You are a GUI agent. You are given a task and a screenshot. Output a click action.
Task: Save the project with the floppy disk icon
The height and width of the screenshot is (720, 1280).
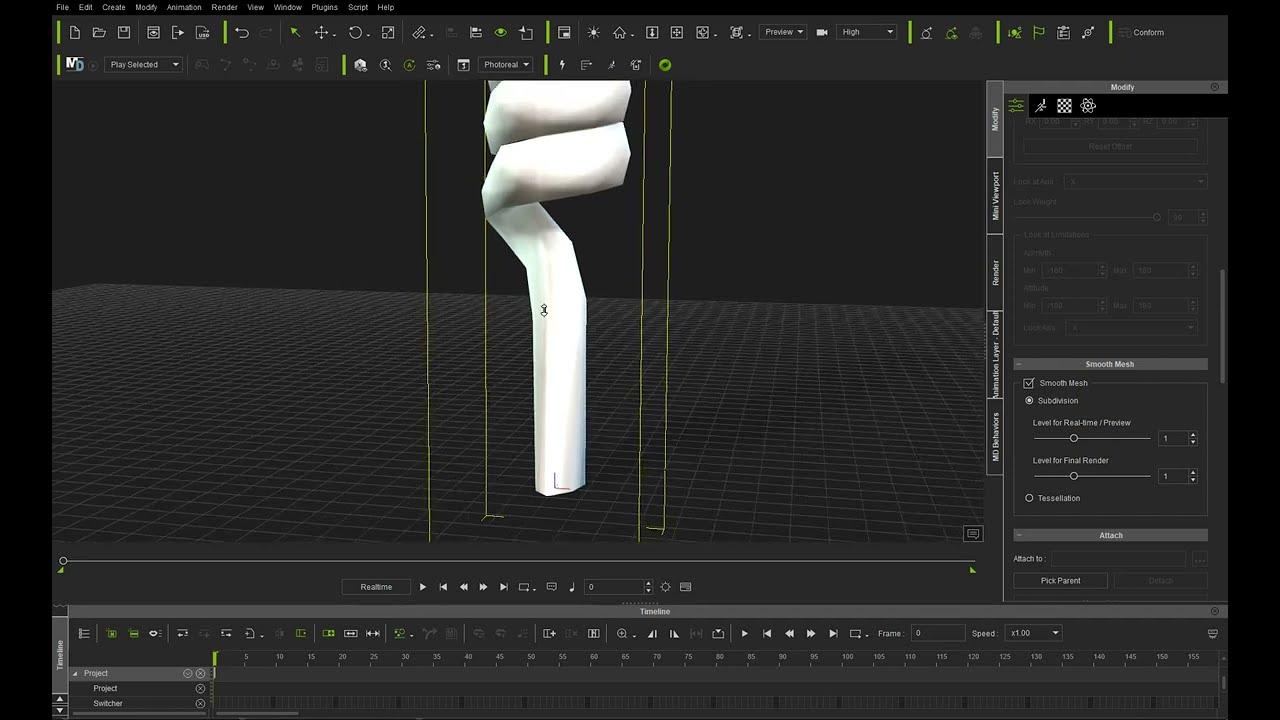point(124,32)
